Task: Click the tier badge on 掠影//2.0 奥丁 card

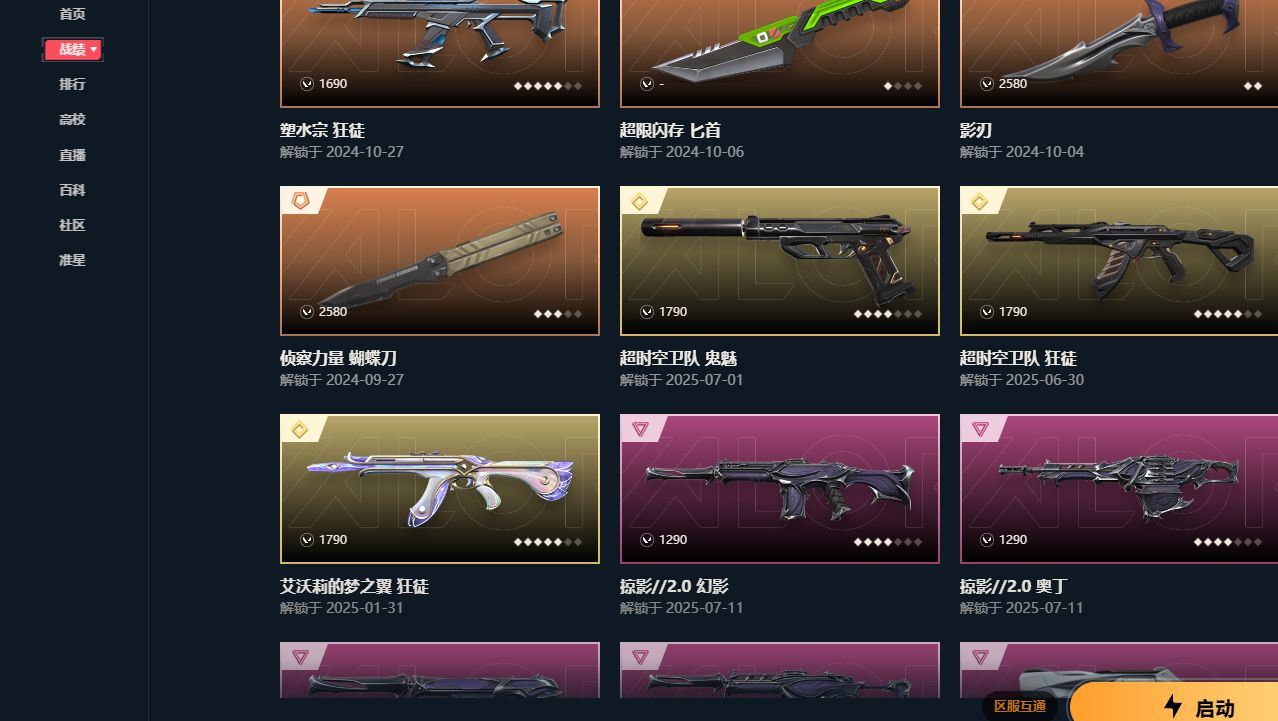Action: tap(980, 429)
